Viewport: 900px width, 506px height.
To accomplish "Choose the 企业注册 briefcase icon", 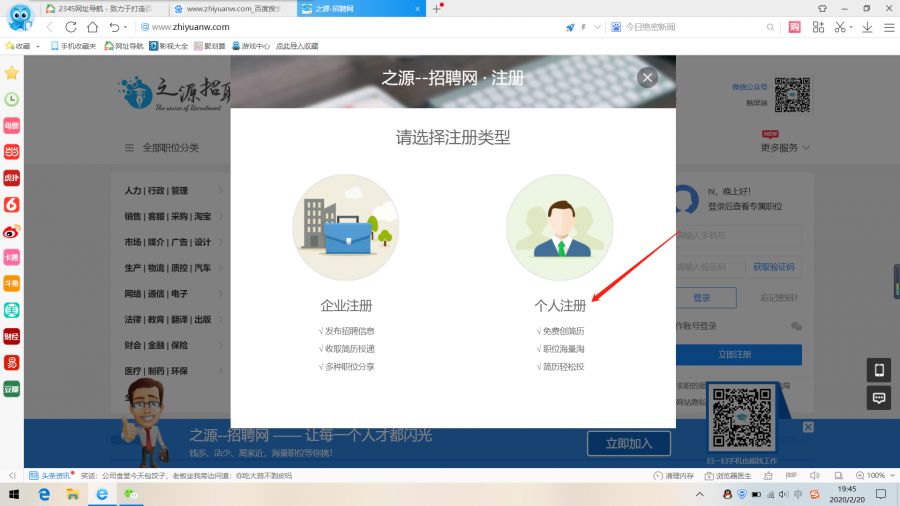I will [345, 227].
